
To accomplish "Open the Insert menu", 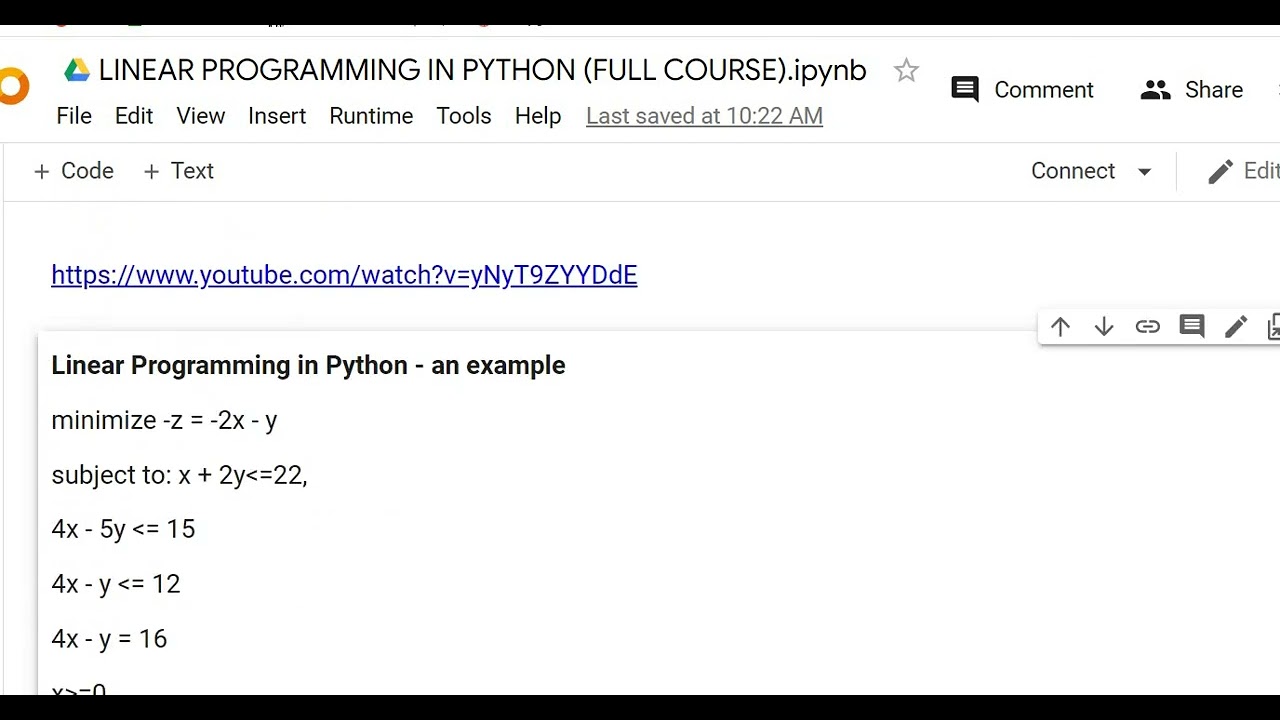I will pos(277,116).
